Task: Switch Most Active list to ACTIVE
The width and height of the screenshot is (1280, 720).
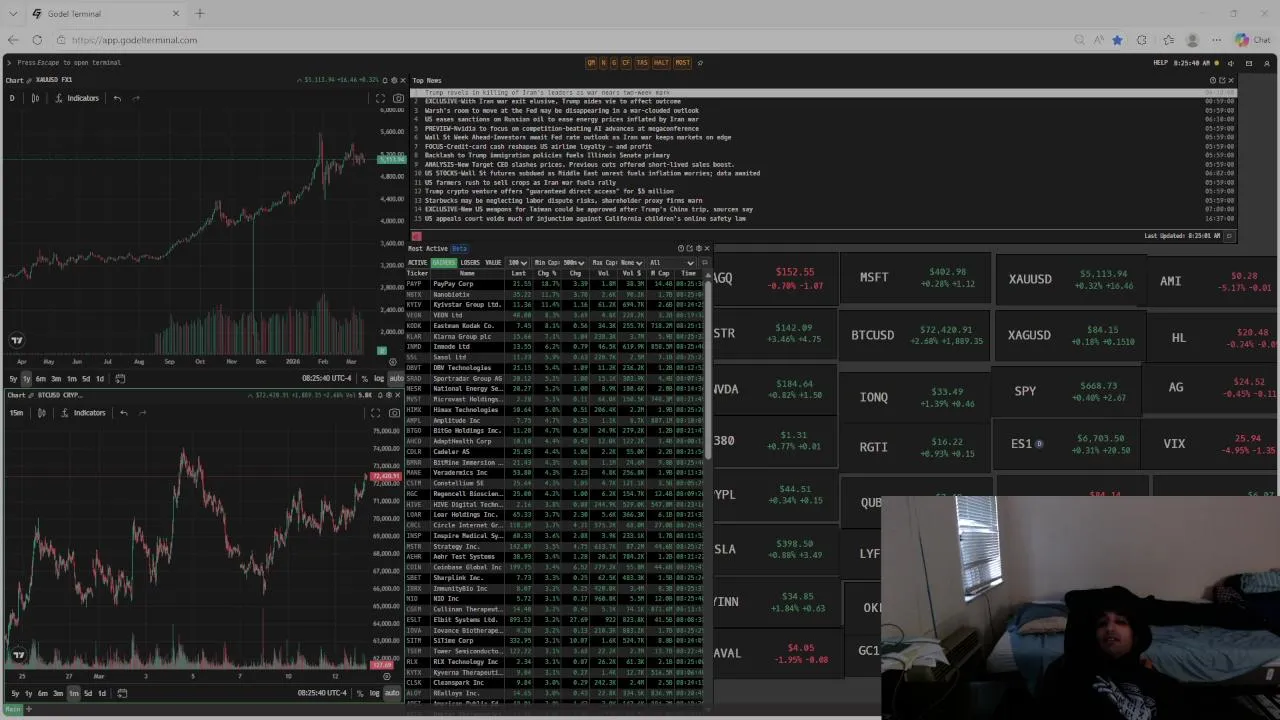Action: click(417, 263)
